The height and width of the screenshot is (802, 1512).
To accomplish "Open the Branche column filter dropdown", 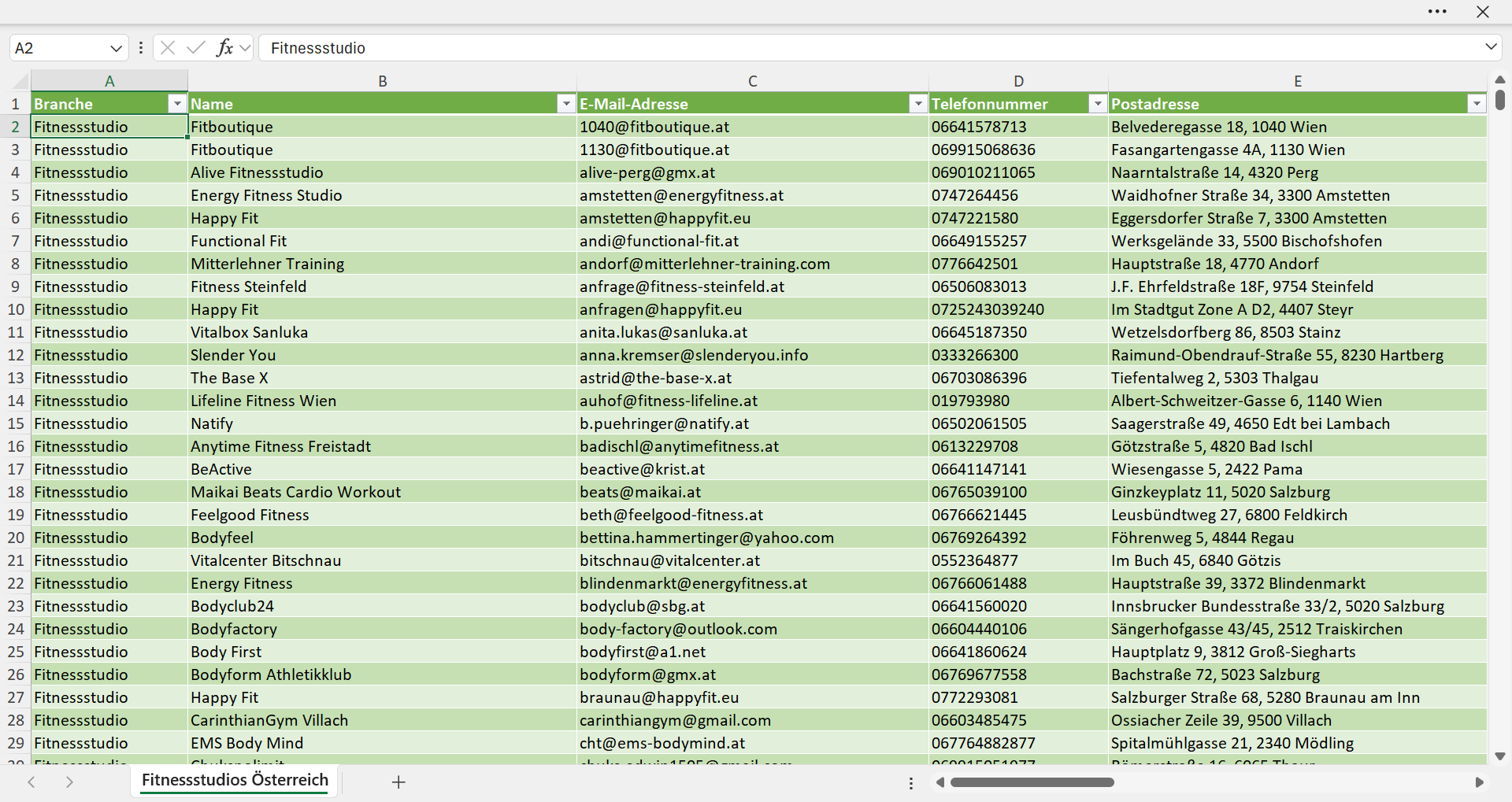I will [x=177, y=104].
